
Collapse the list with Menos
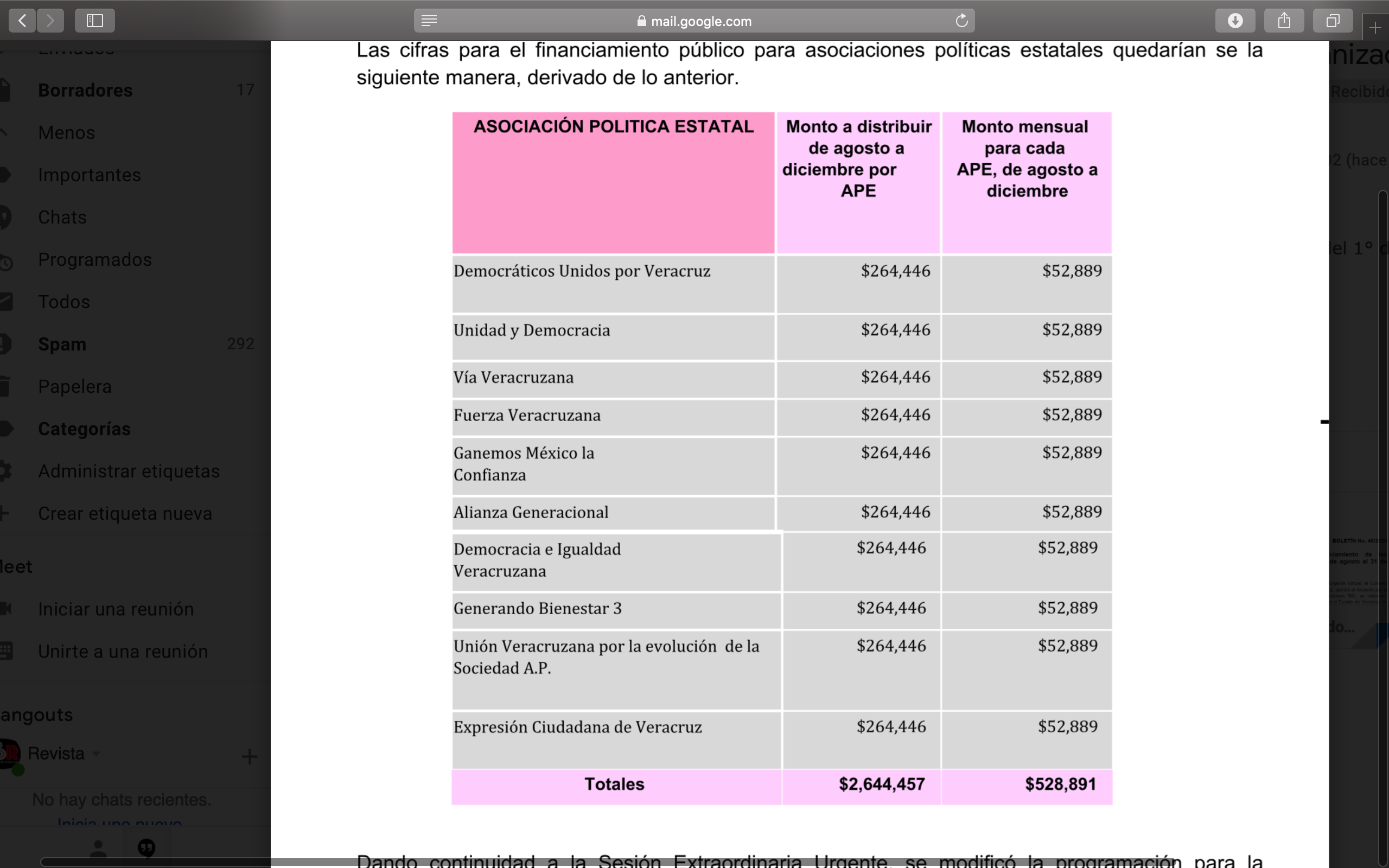click(67, 132)
